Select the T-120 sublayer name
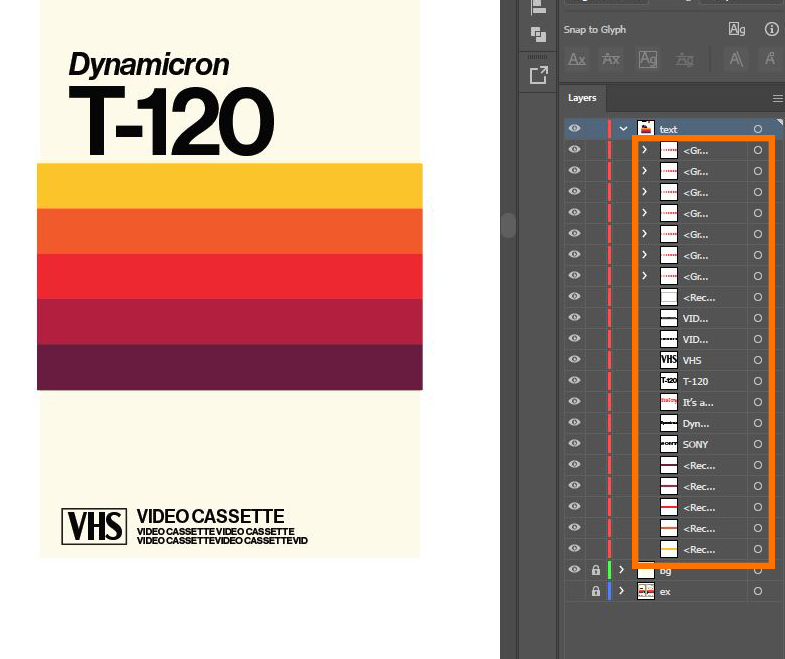Image resolution: width=785 pixels, height=659 pixels. coord(695,382)
